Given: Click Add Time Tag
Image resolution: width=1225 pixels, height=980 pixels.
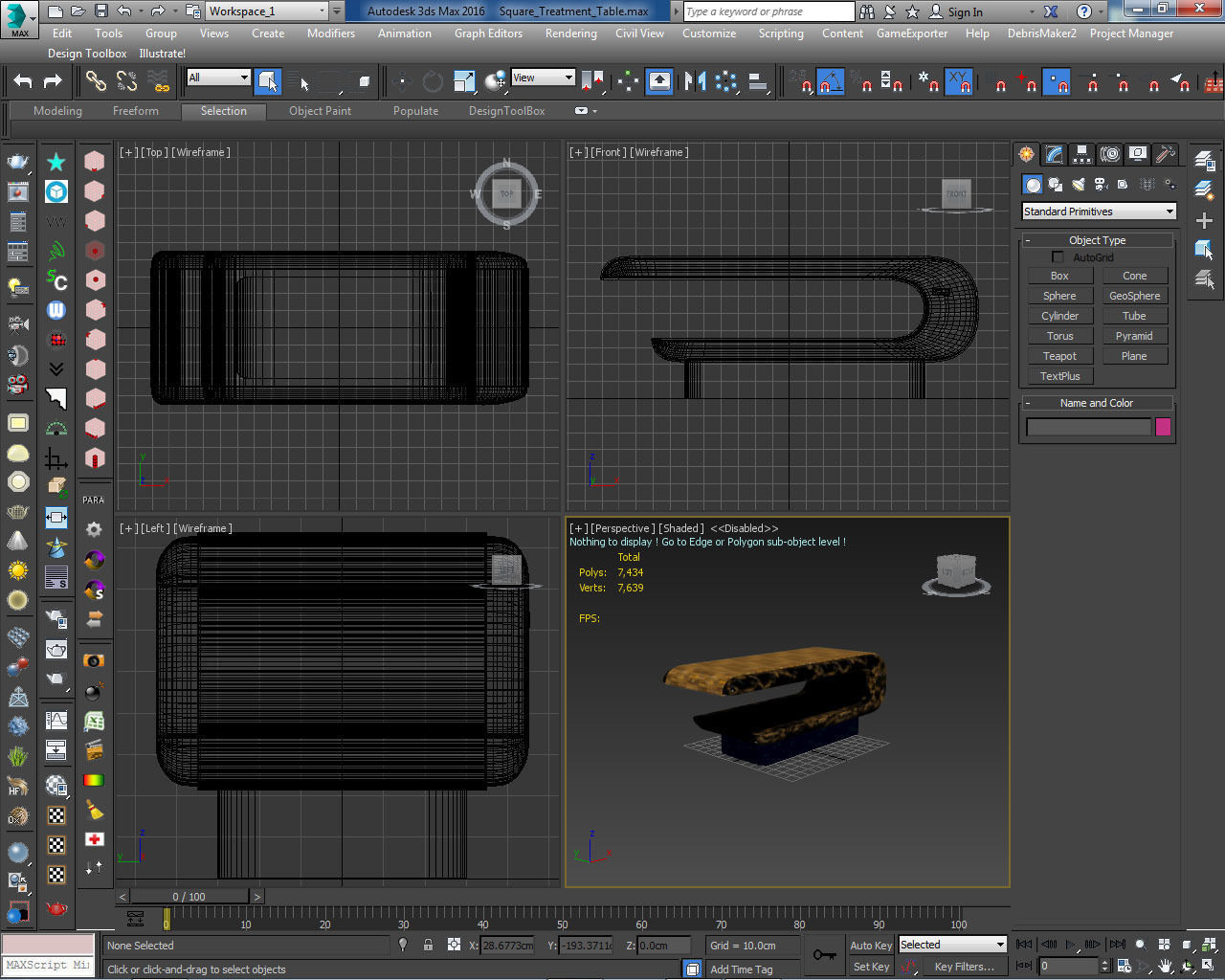Looking at the screenshot, I should coord(742,969).
